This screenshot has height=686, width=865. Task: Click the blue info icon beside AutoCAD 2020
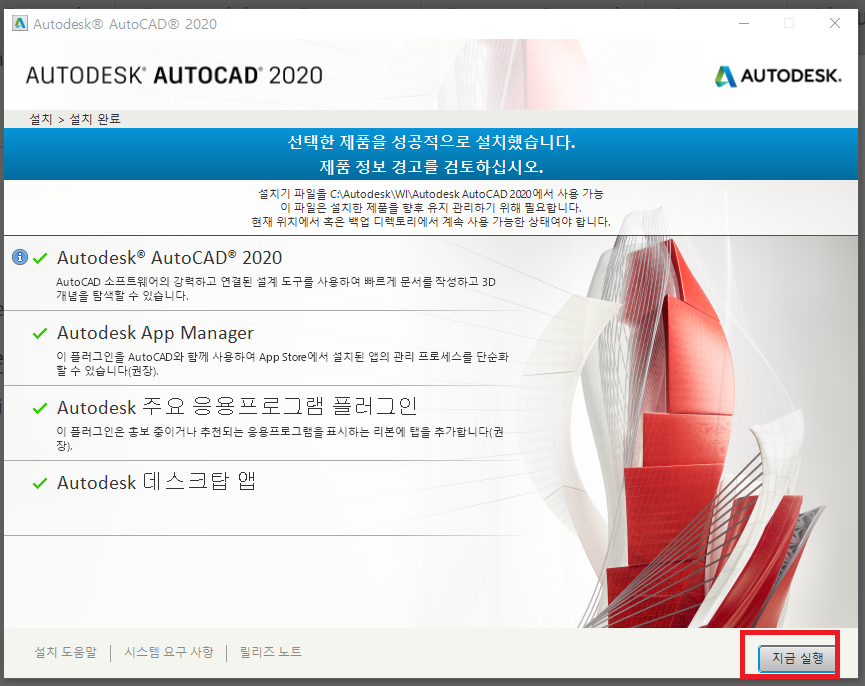pyautogui.click(x=20, y=257)
